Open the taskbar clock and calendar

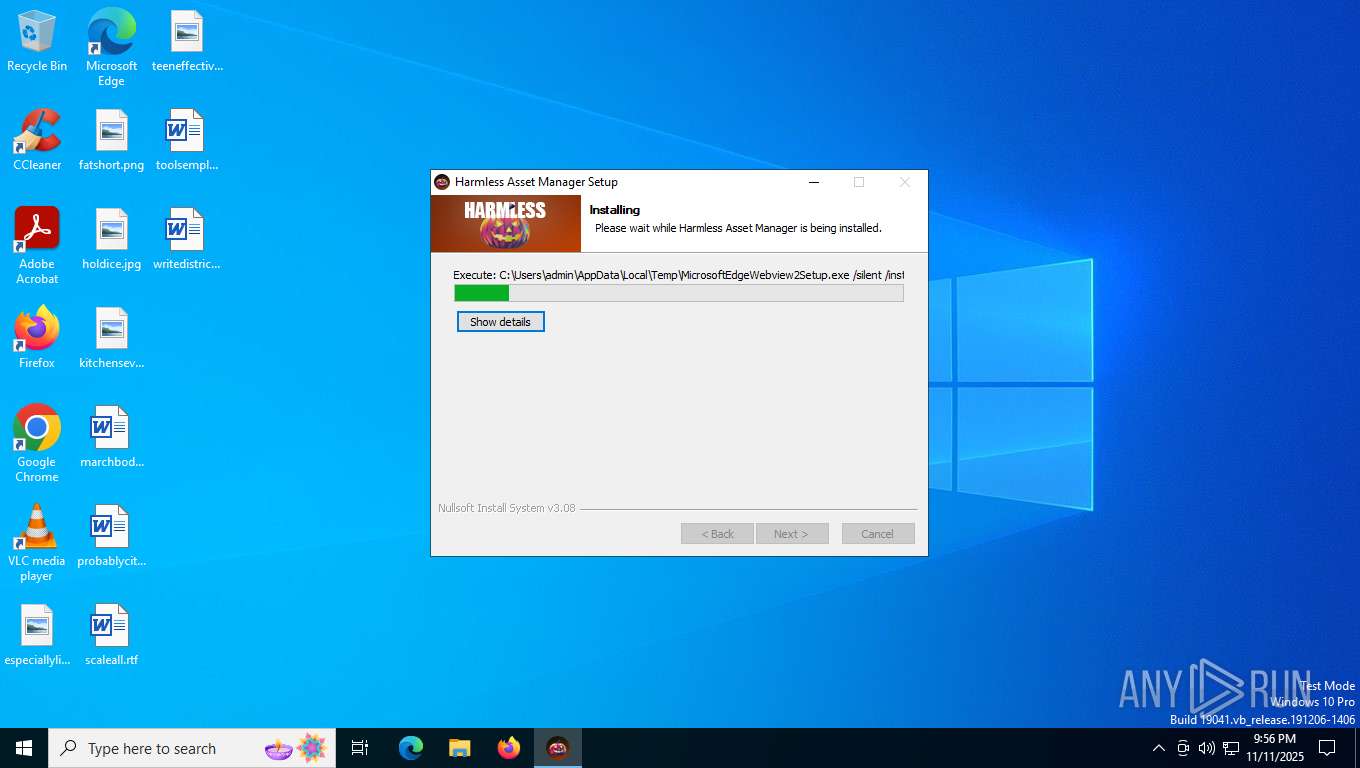[x=1274, y=748]
